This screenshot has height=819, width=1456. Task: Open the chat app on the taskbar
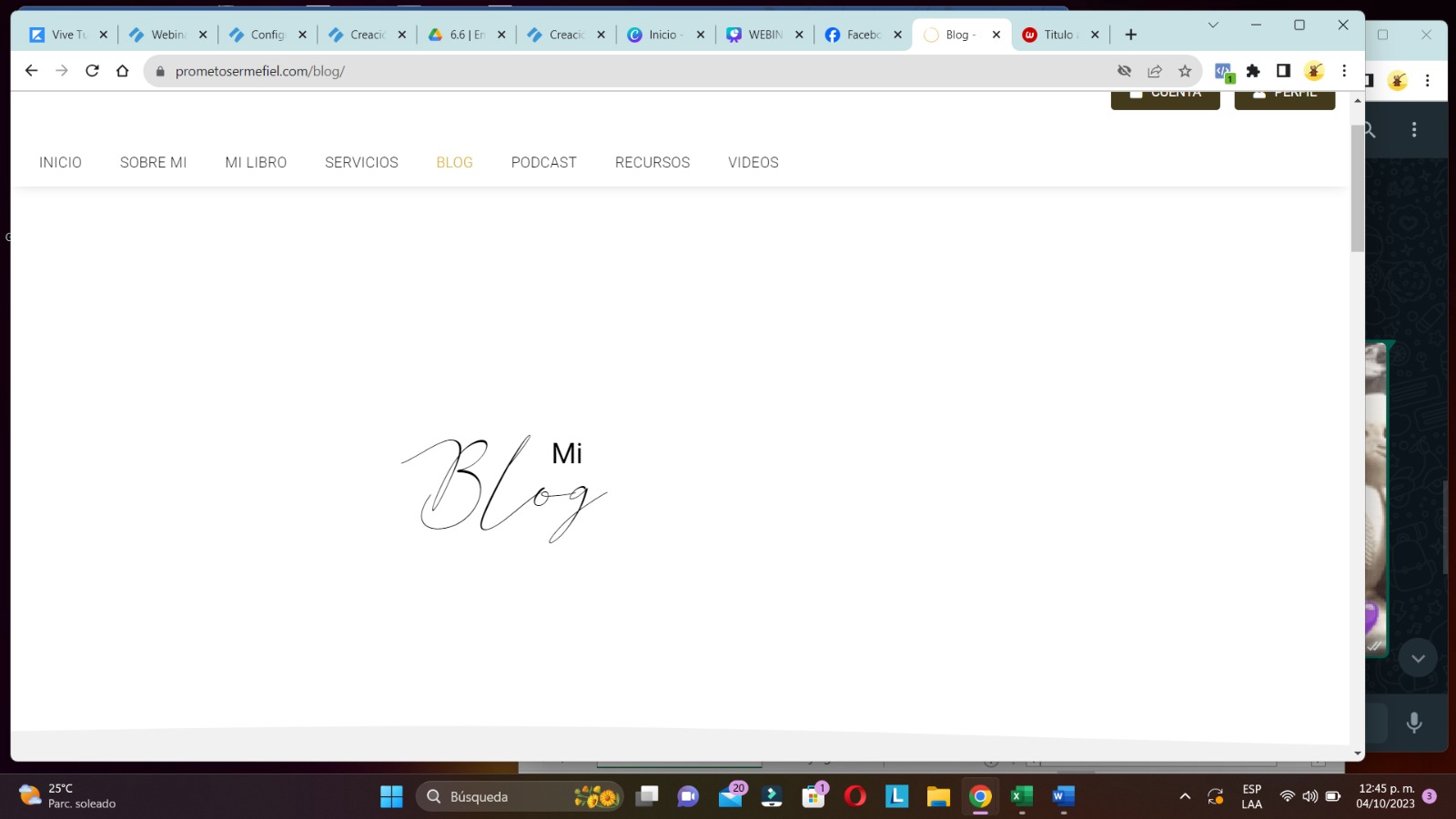(x=688, y=797)
